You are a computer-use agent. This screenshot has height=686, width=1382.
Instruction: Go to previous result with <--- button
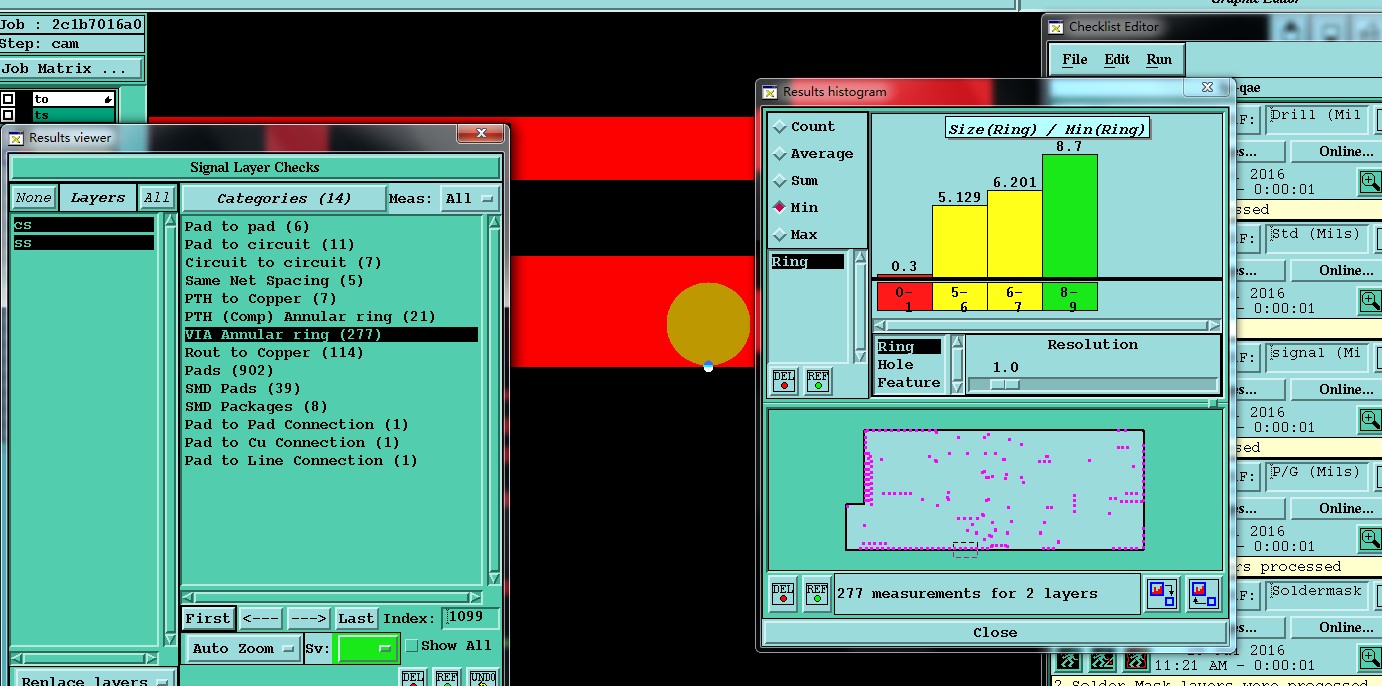click(261, 618)
